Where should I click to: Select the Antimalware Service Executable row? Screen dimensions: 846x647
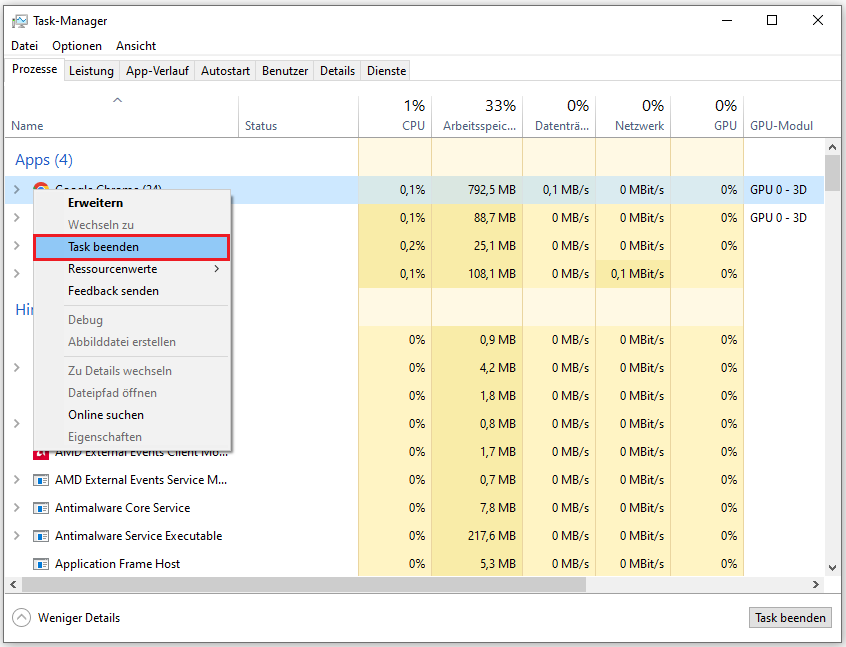(x=414, y=536)
